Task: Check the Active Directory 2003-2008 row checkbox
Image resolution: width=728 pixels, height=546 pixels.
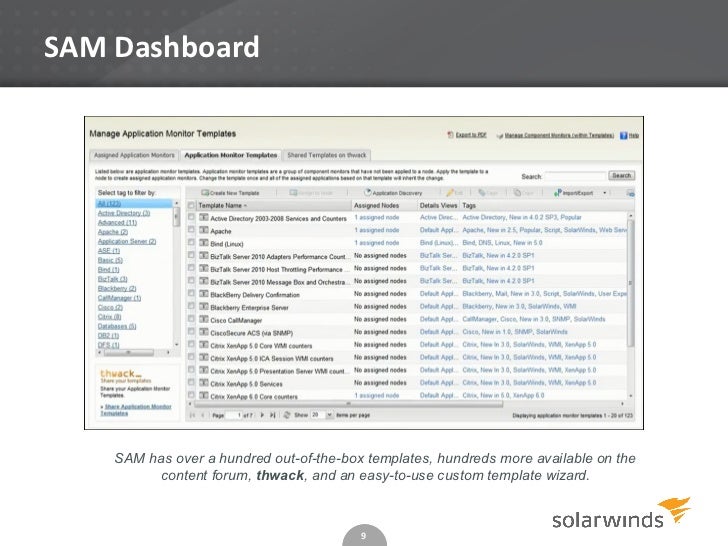Action: coord(191,217)
